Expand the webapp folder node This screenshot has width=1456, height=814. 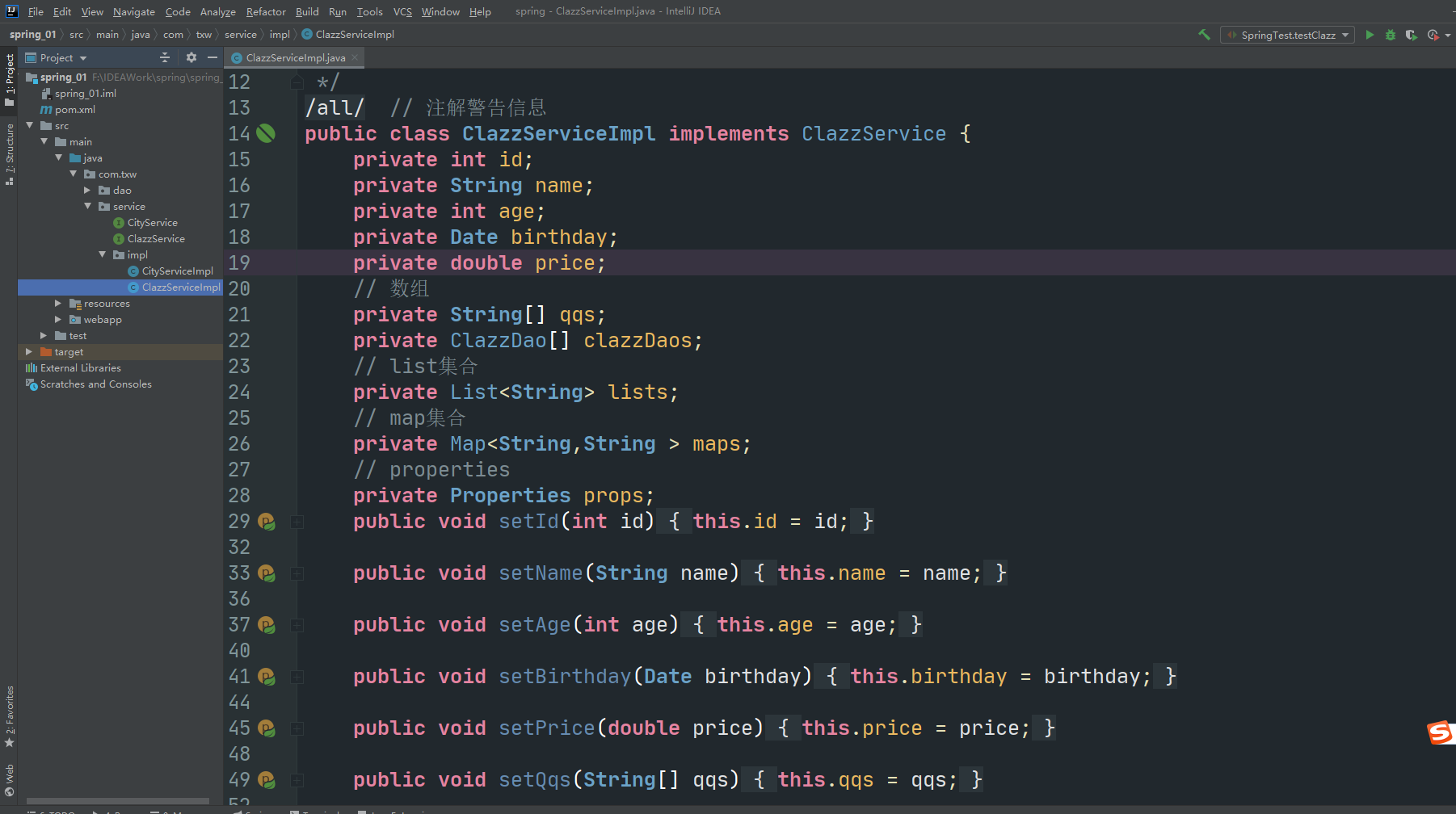pos(58,319)
